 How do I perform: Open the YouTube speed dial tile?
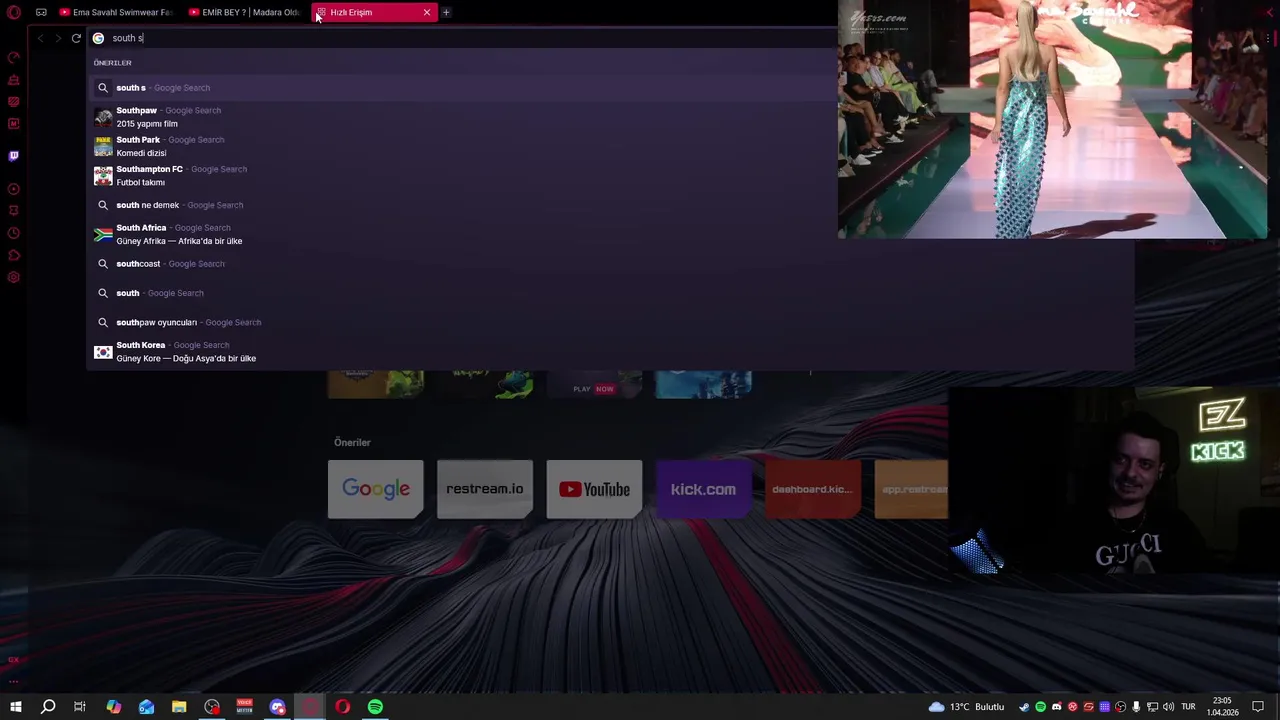(x=594, y=489)
